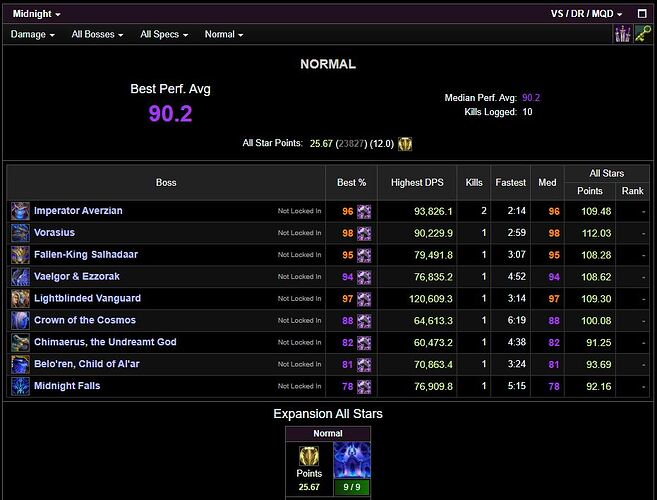Click the Midnight Falls boss icon
This screenshot has height=500, width=657.
[x=20, y=386]
